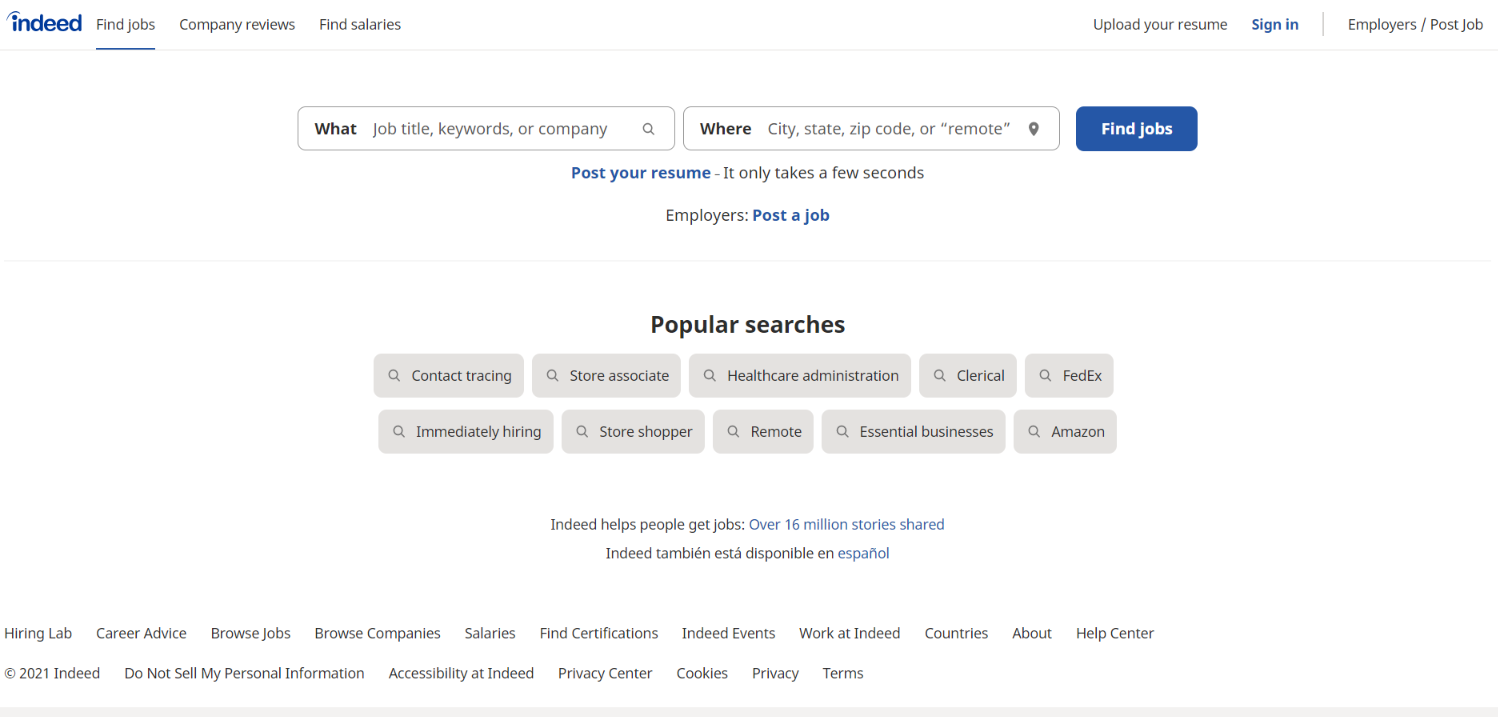
Task: Open Indeed Events footer link
Action: [x=728, y=633]
